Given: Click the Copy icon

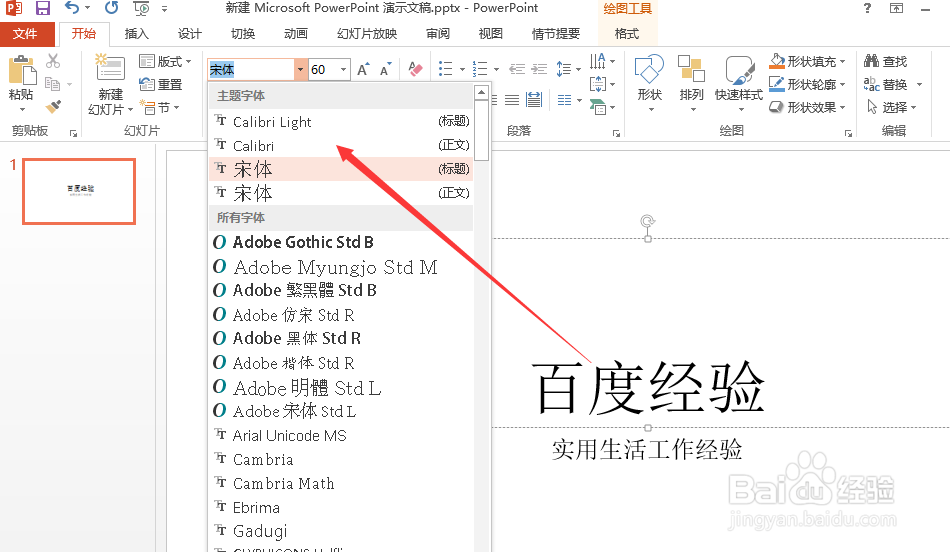Looking at the screenshot, I should (53, 84).
